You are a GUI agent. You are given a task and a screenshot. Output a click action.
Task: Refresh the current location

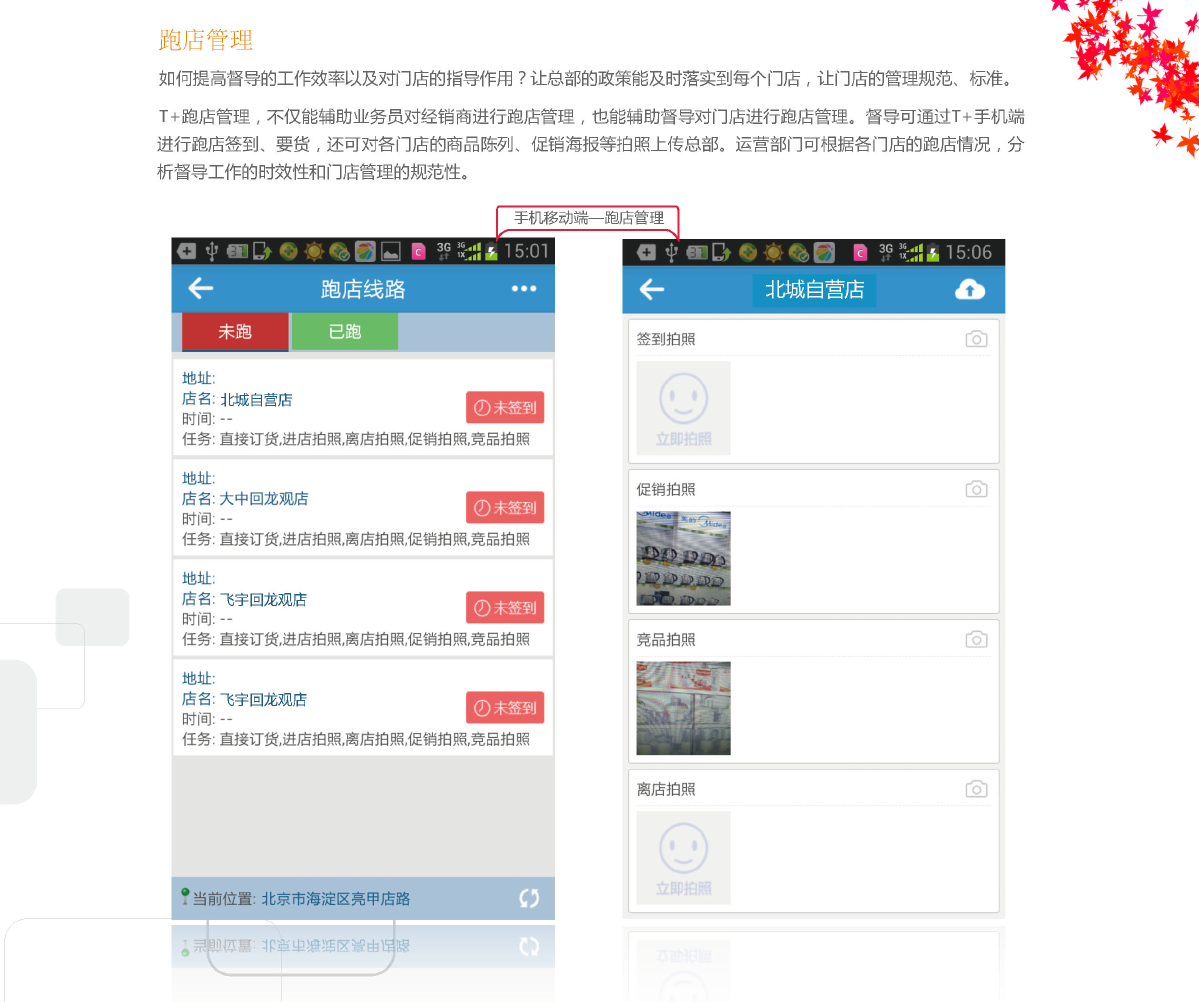[x=529, y=898]
